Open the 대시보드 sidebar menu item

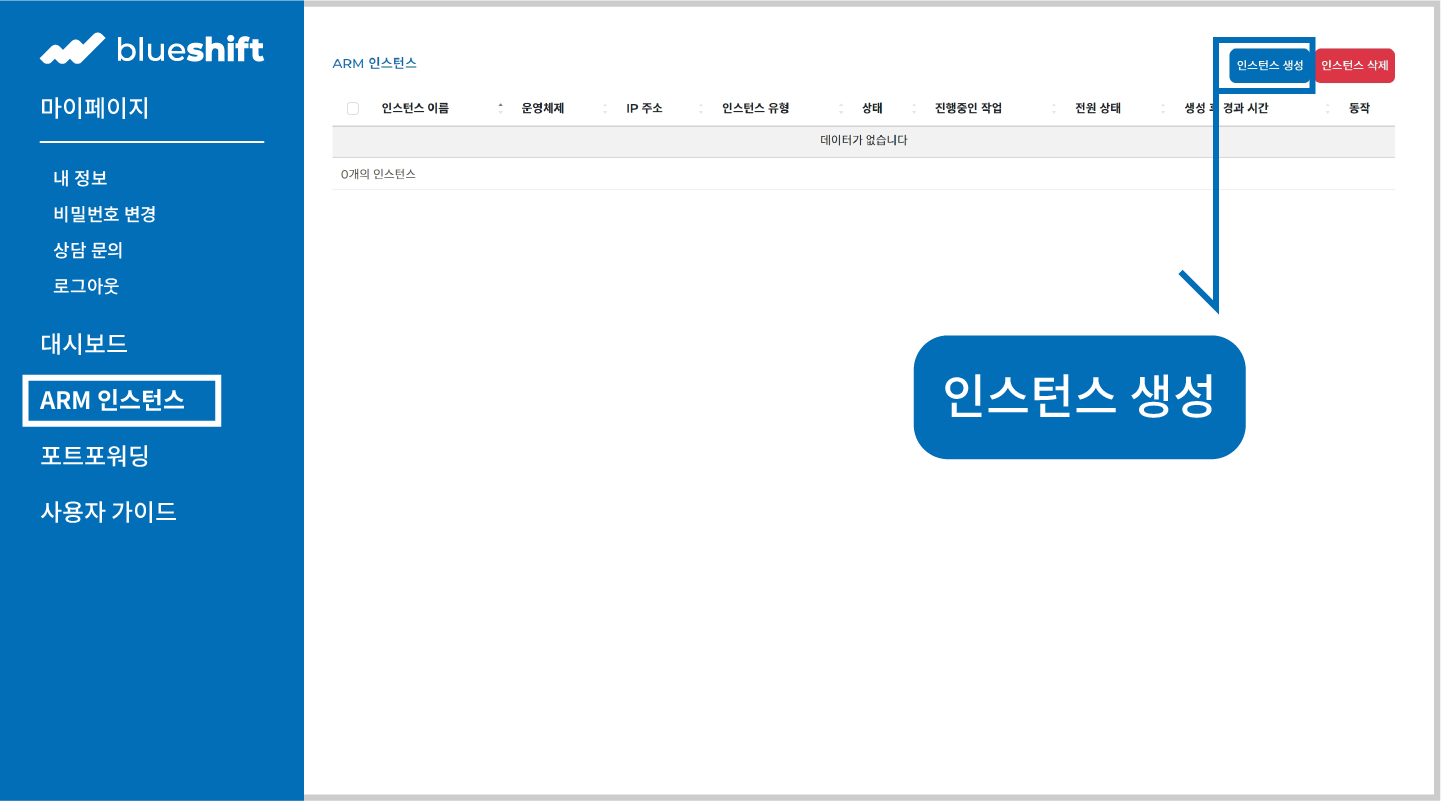(85, 344)
